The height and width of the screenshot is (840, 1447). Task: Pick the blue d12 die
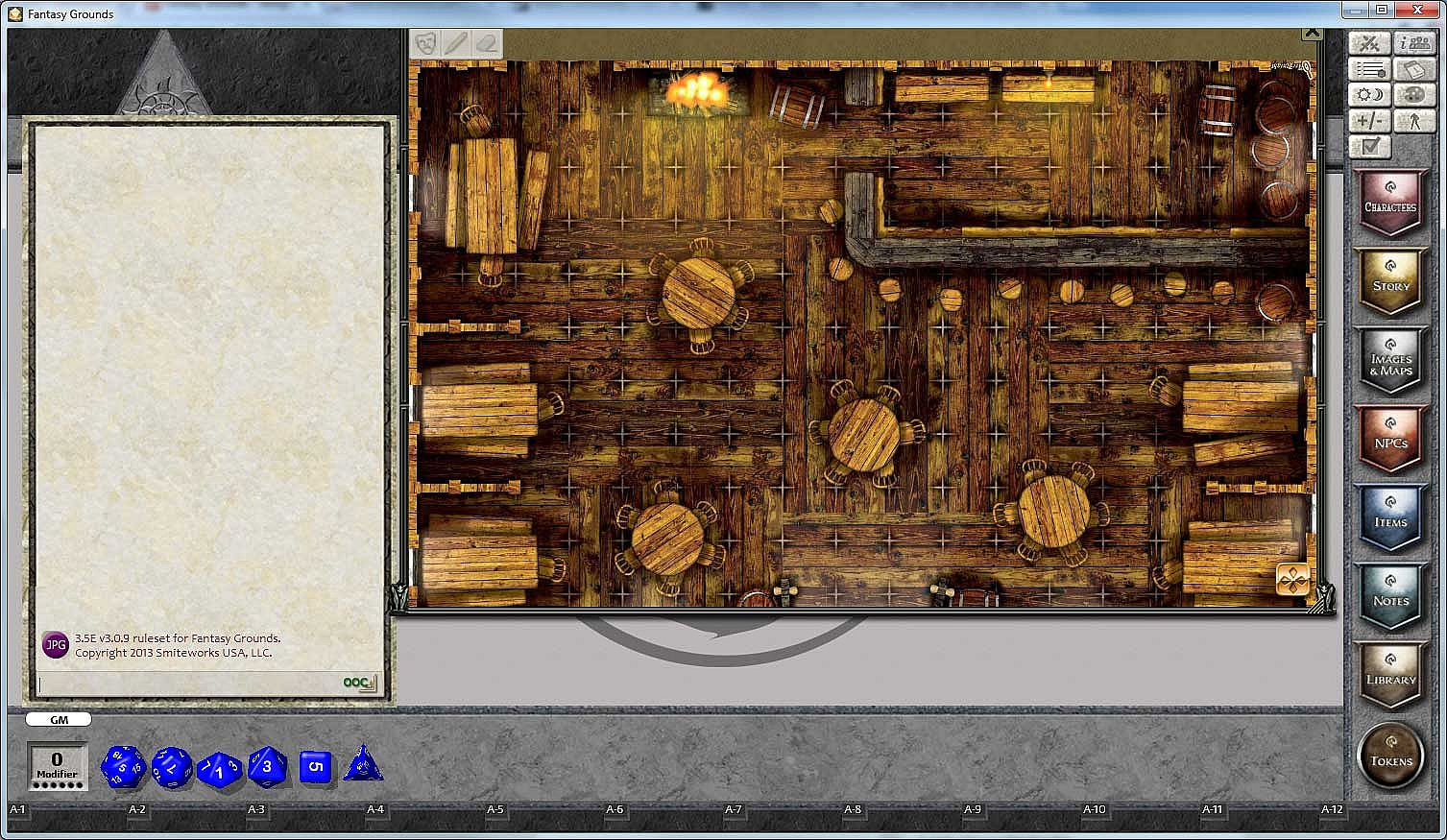(x=172, y=767)
